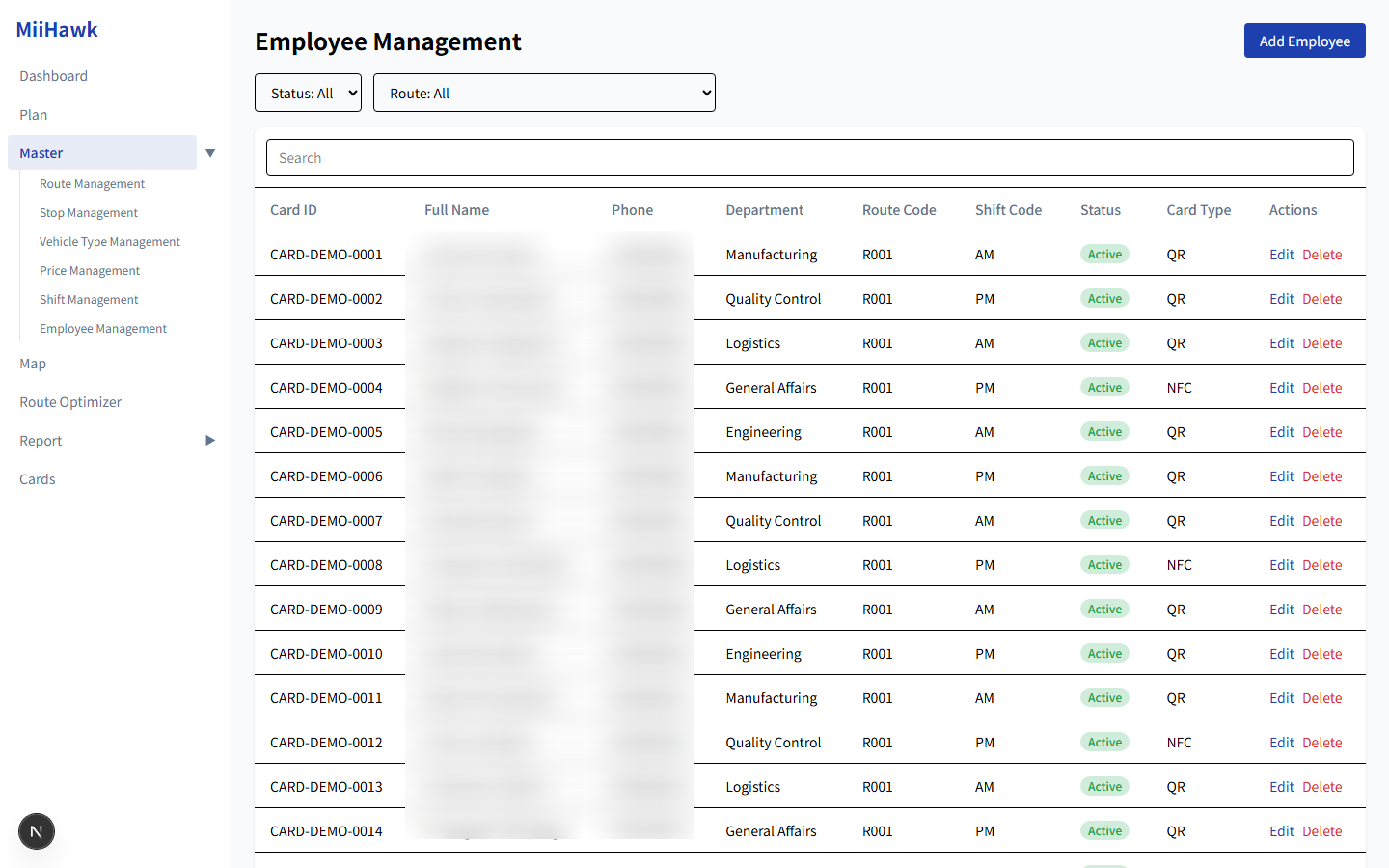
Task: Open the Route Optimizer page
Action: (x=70, y=402)
